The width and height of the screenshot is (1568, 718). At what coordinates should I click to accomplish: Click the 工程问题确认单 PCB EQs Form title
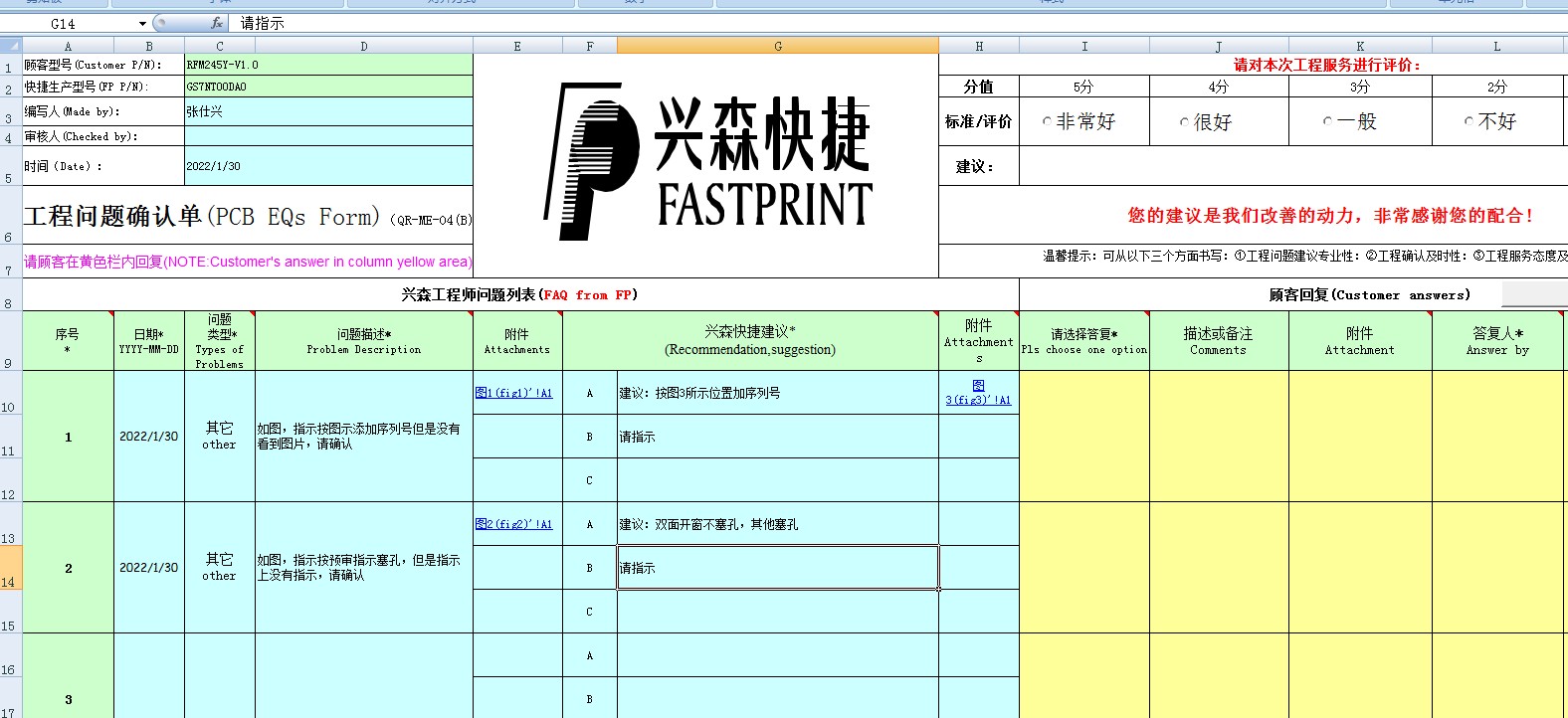[x=248, y=216]
